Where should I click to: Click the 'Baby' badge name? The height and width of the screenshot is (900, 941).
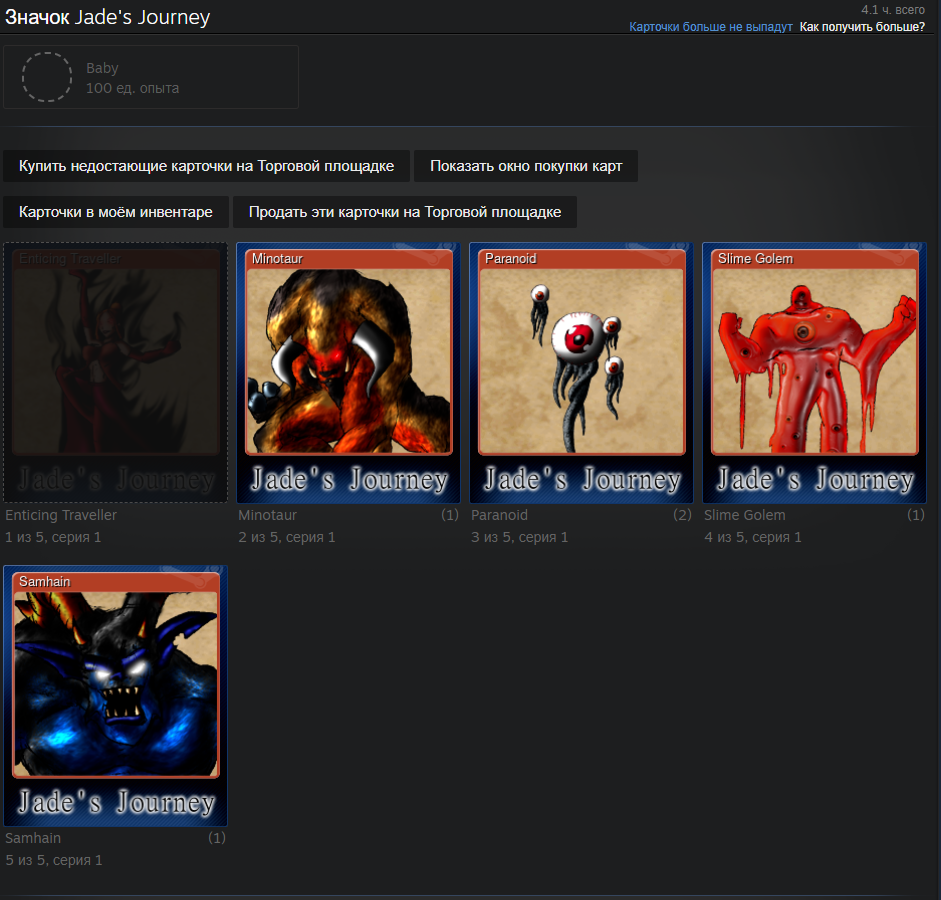(102, 68)
